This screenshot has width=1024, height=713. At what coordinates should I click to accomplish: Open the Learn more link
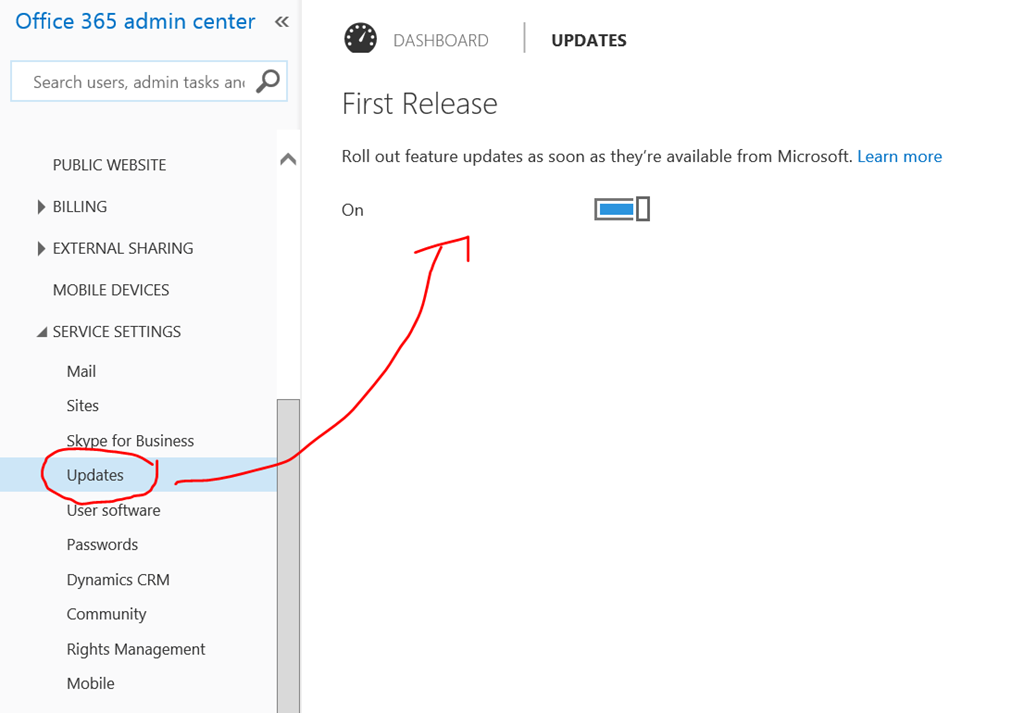point(899,156)
